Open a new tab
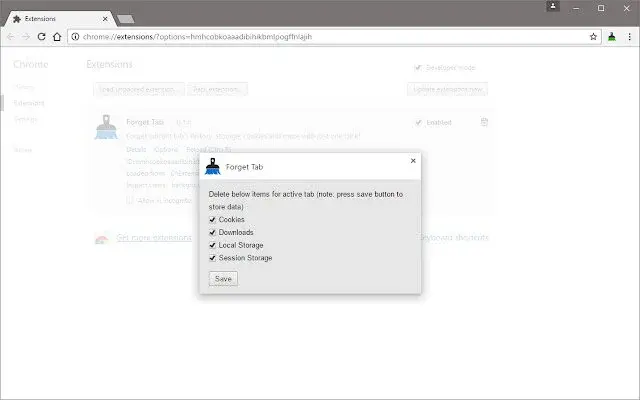This screenshot has height=400, width=640. tap(125, 19)
